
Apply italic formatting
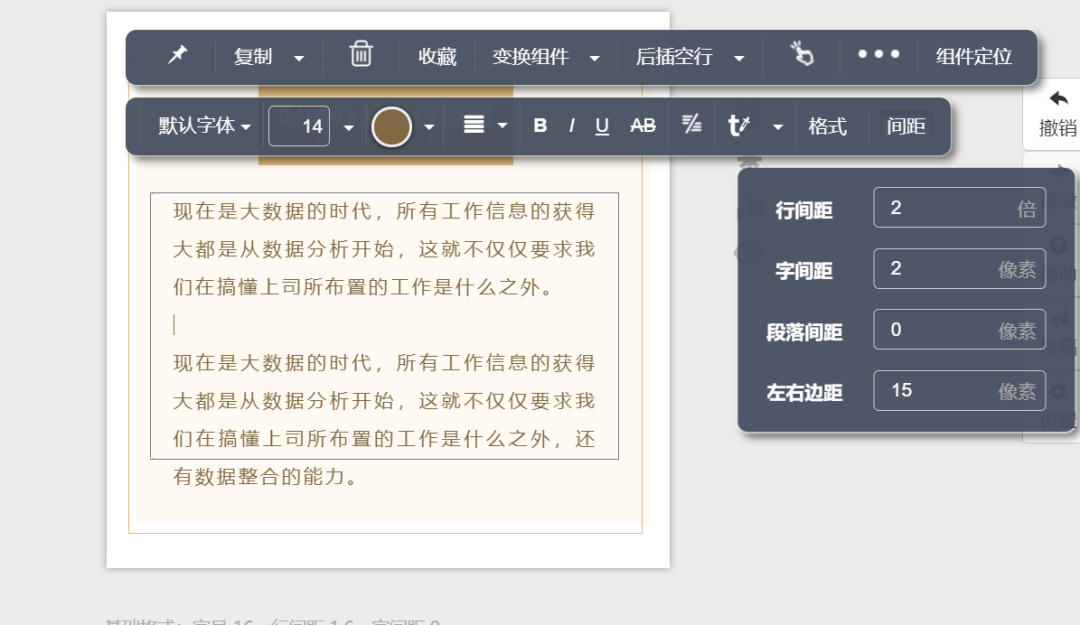point(571,126)
